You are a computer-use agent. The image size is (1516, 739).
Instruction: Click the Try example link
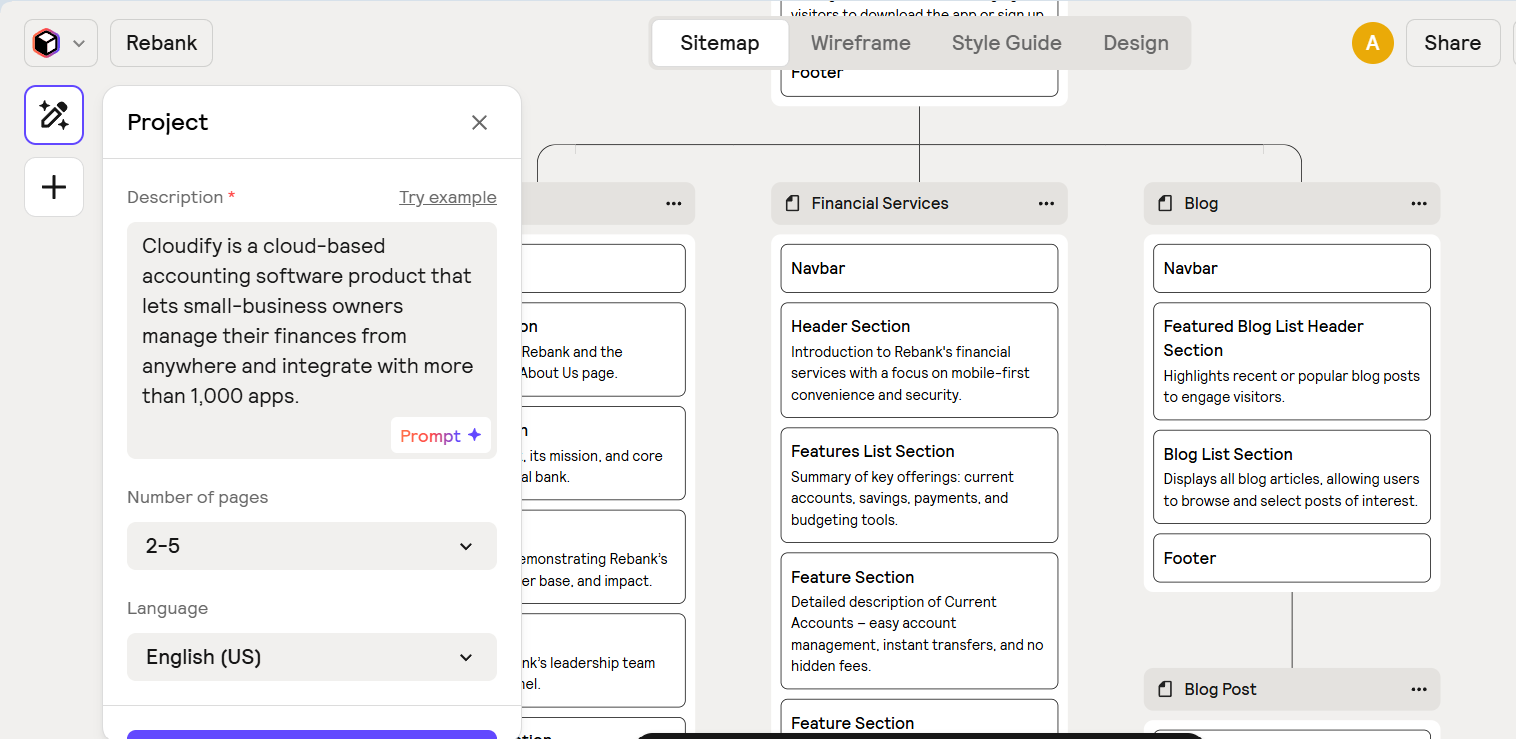(447, 197)
